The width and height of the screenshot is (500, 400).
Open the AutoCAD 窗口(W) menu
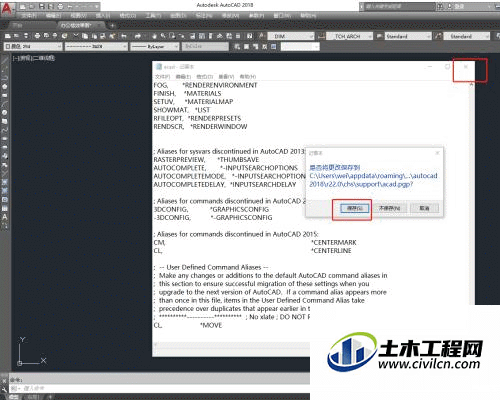pyautogui.click(x=282, y=16)
